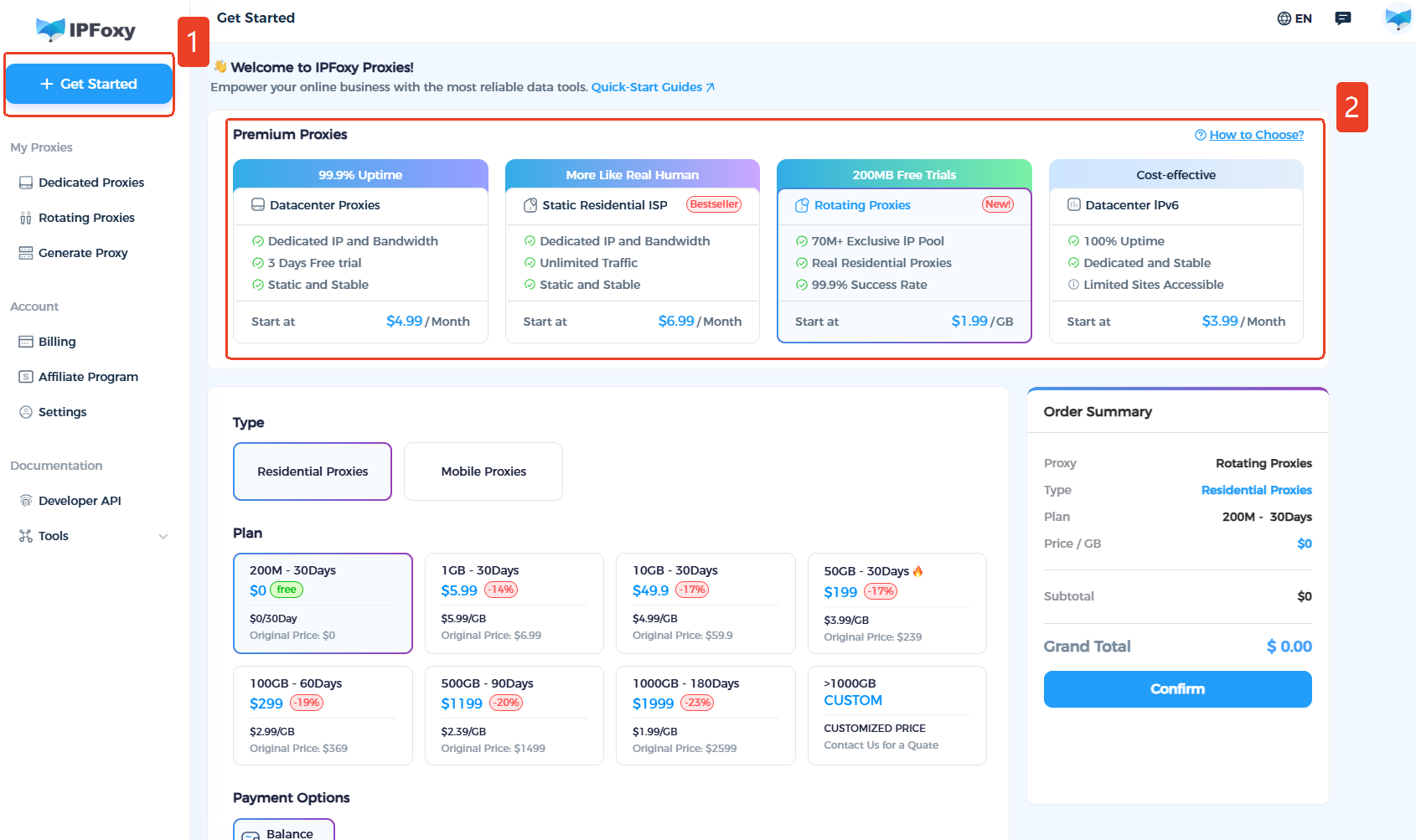The height and width of the screenshot is (840, 1416).
Task: Choose the Datacenter IPv6 card
Action: coord(1176,250)
